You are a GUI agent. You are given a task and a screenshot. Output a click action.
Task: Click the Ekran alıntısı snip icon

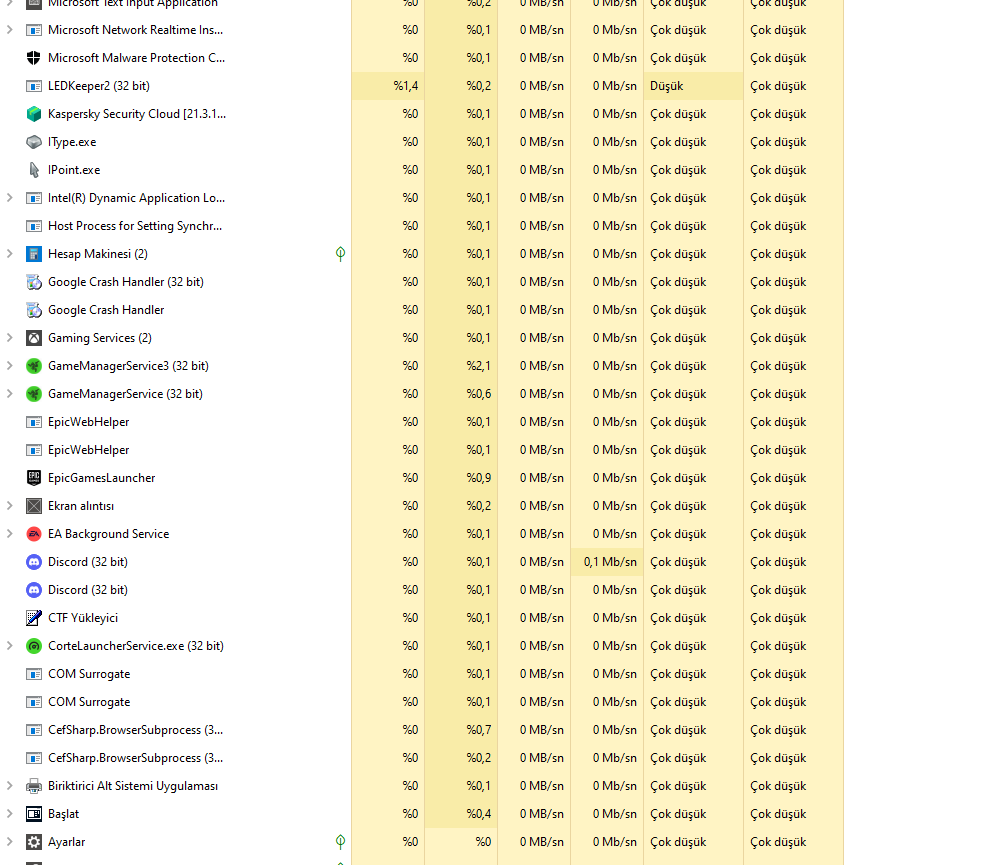point(34,506)
